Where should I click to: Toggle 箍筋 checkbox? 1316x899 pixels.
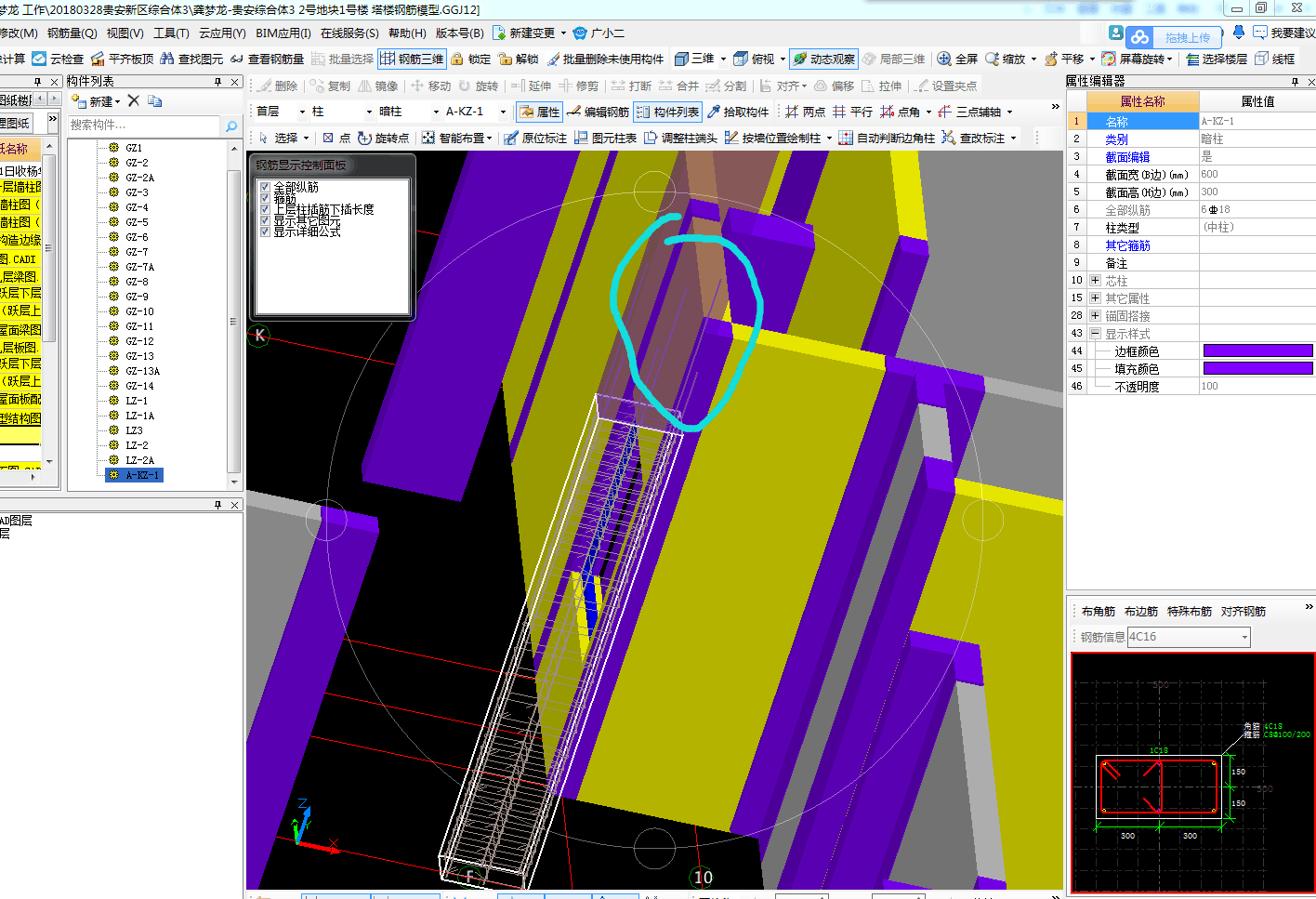265,198
